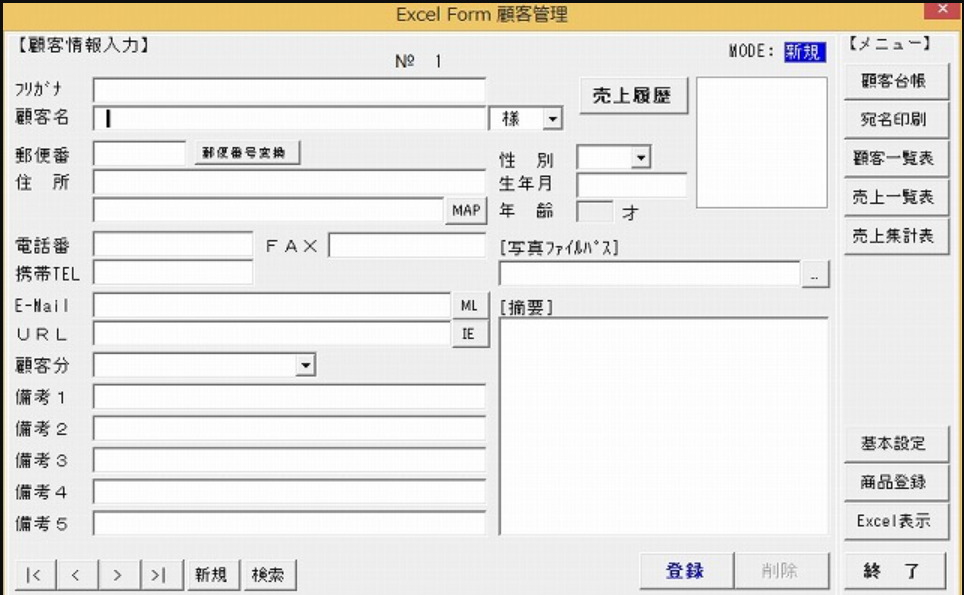Open 顧客台帳 customer ledger menu
This screenshot has height=595, width=964.
coord(895,81)
